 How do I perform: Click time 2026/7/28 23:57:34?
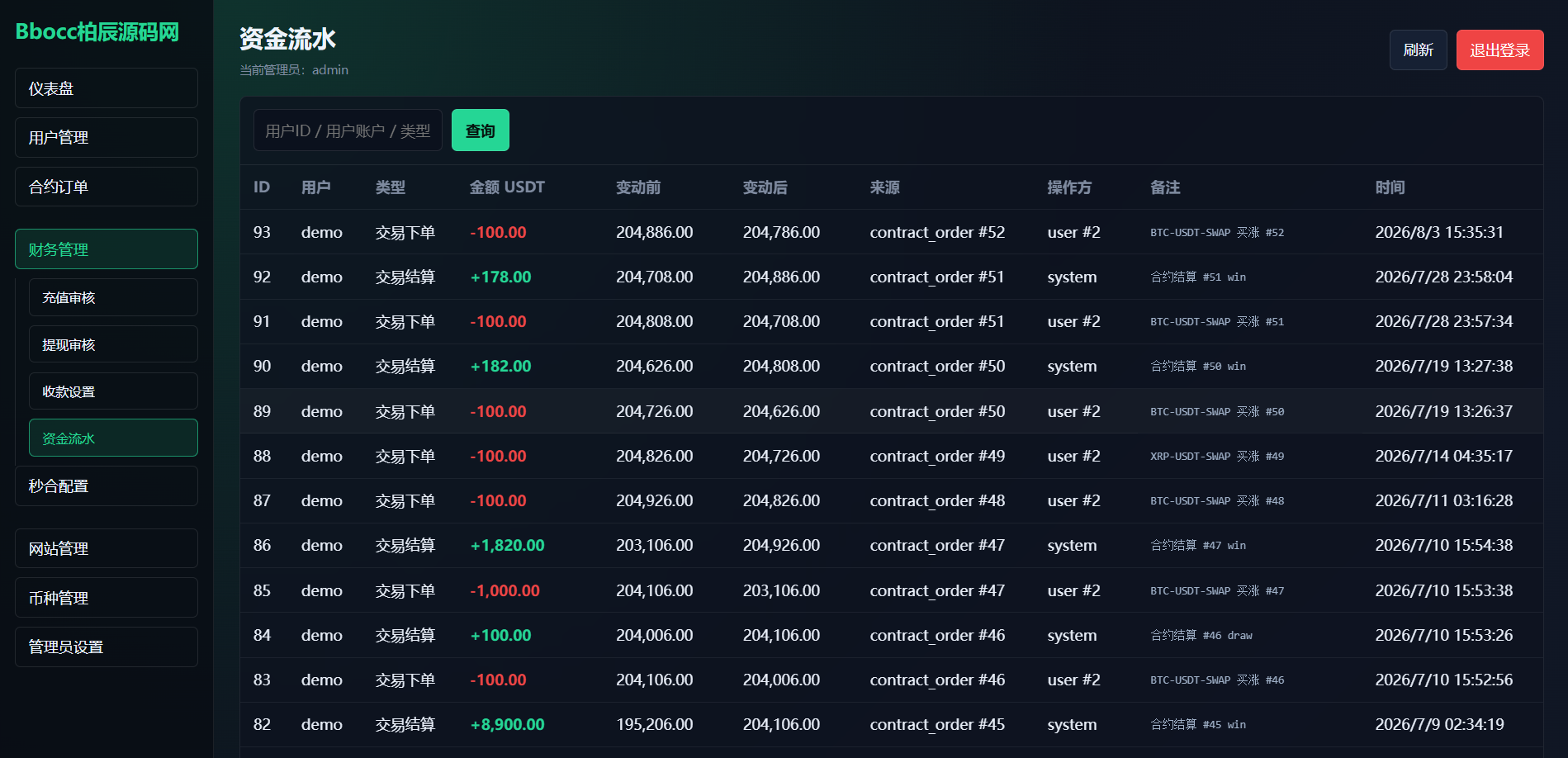click(x=1444, y=321)
